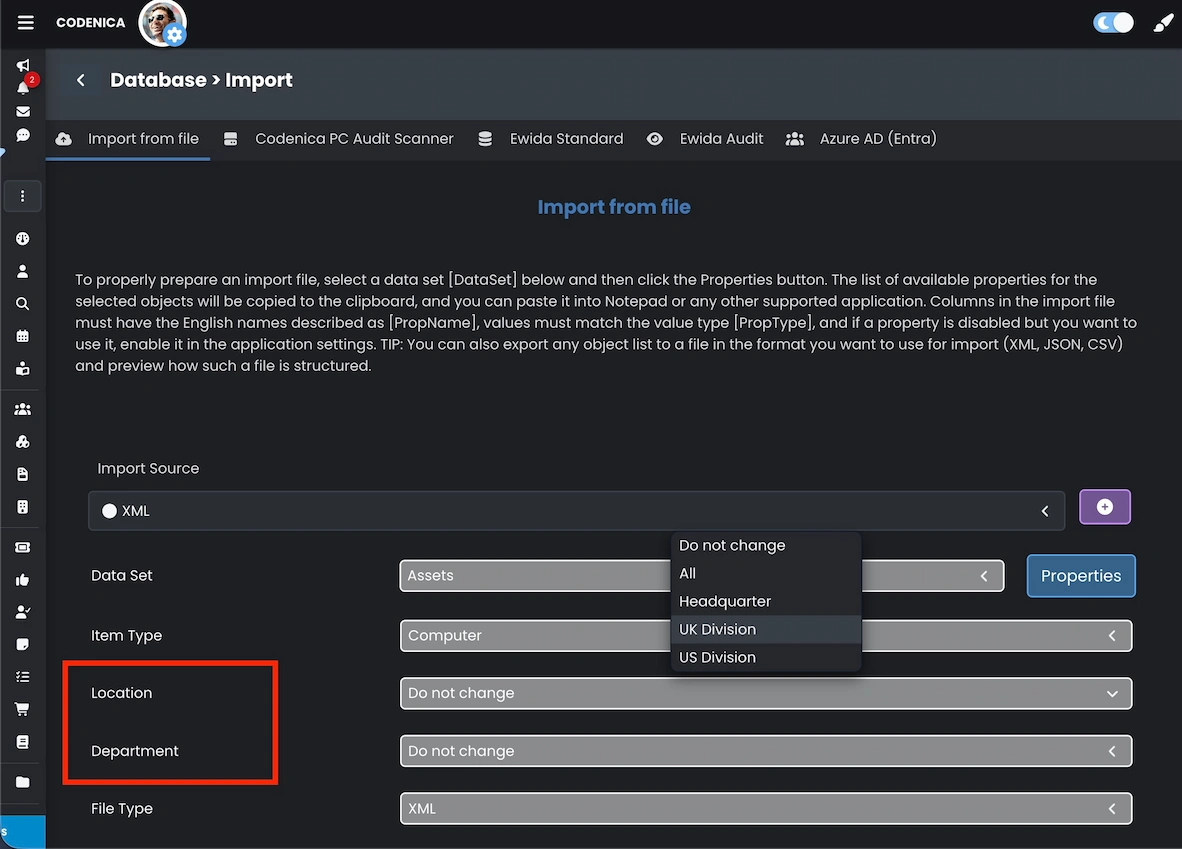
Task: Open notifications via the bell icon
Action: click(22, 88)
